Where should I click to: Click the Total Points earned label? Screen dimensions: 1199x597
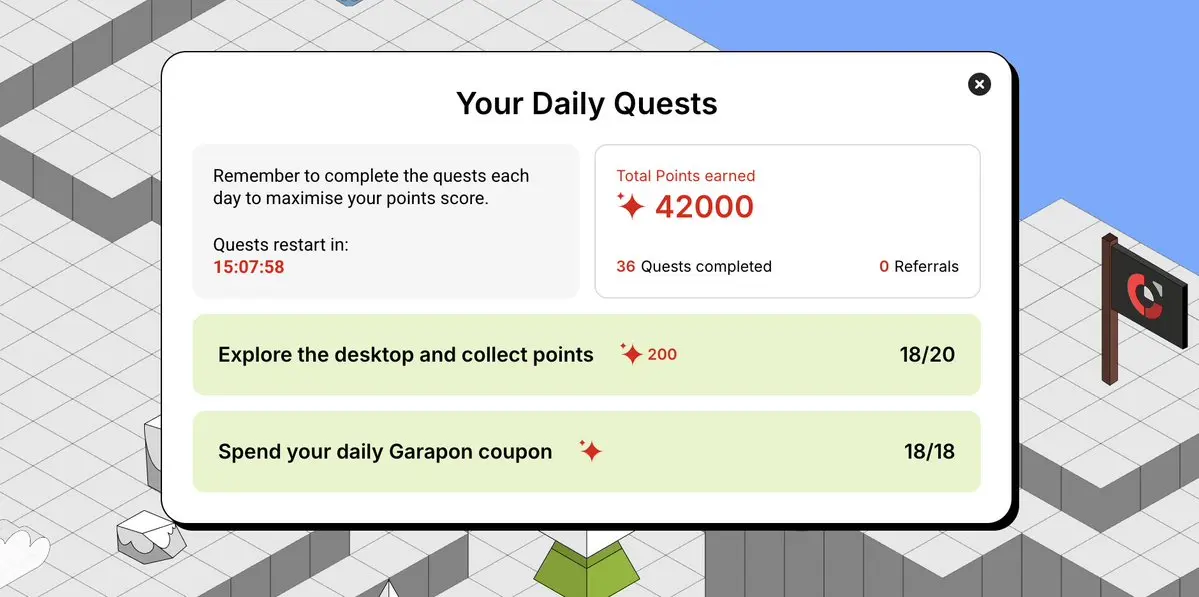[686, 176]
